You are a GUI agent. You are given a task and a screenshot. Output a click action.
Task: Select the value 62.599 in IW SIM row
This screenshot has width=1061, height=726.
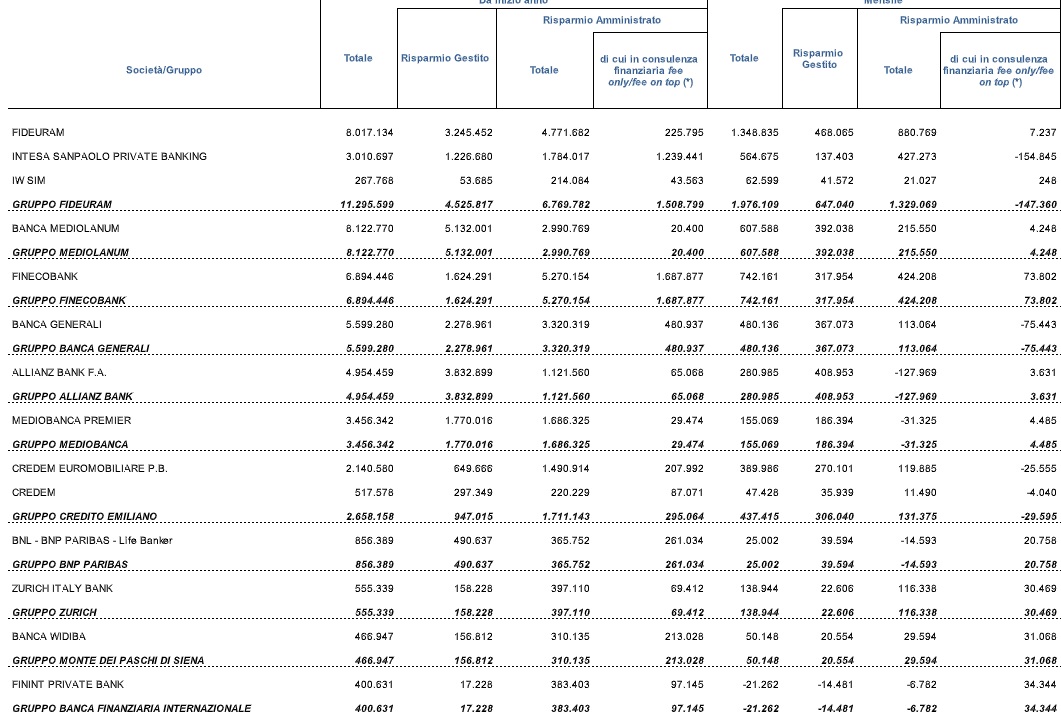[761, 181]
